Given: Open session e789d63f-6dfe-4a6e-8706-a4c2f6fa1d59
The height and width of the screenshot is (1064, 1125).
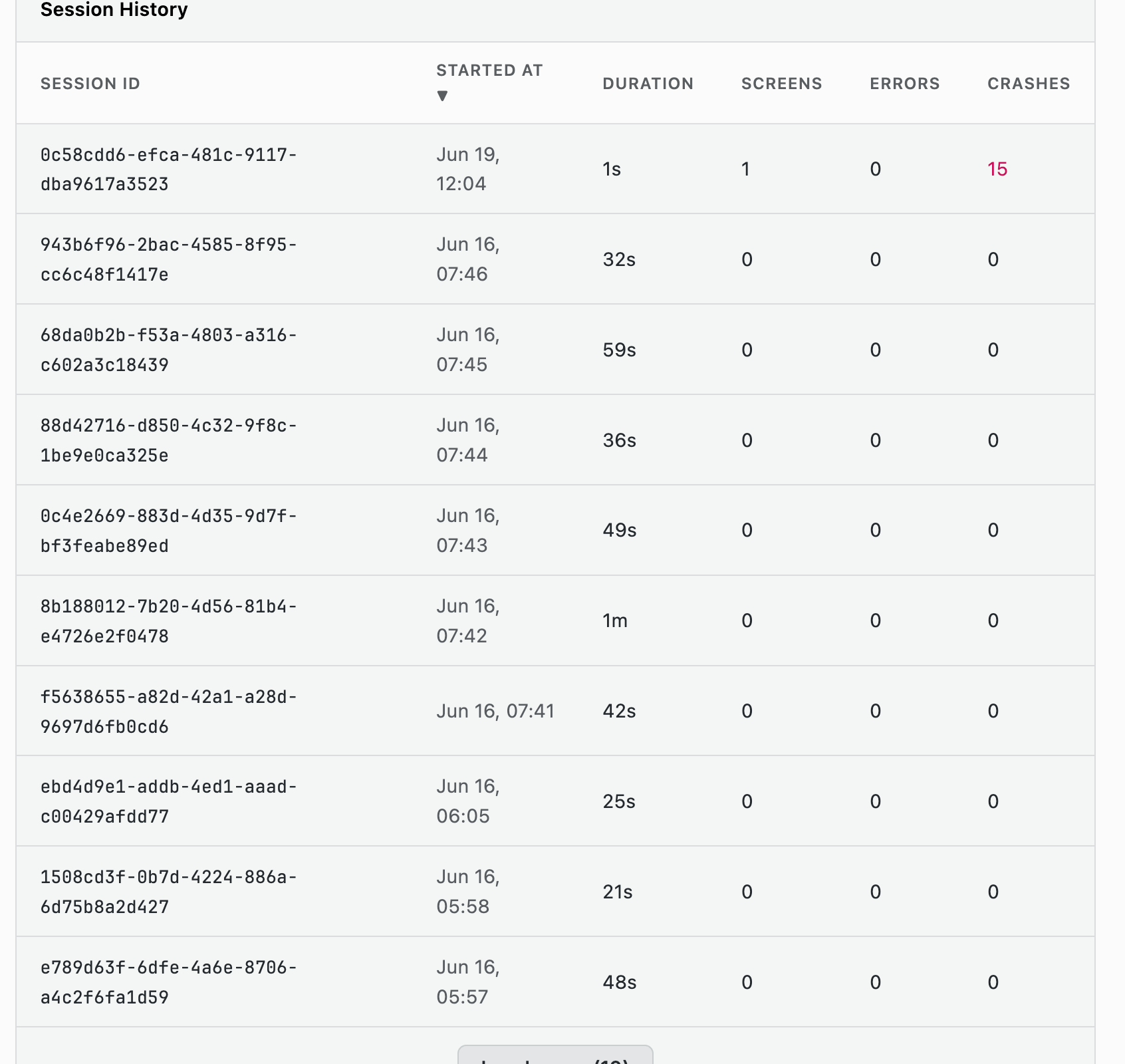Looking at the screenshot, I should pyautogui.click(x=169, y=982).
